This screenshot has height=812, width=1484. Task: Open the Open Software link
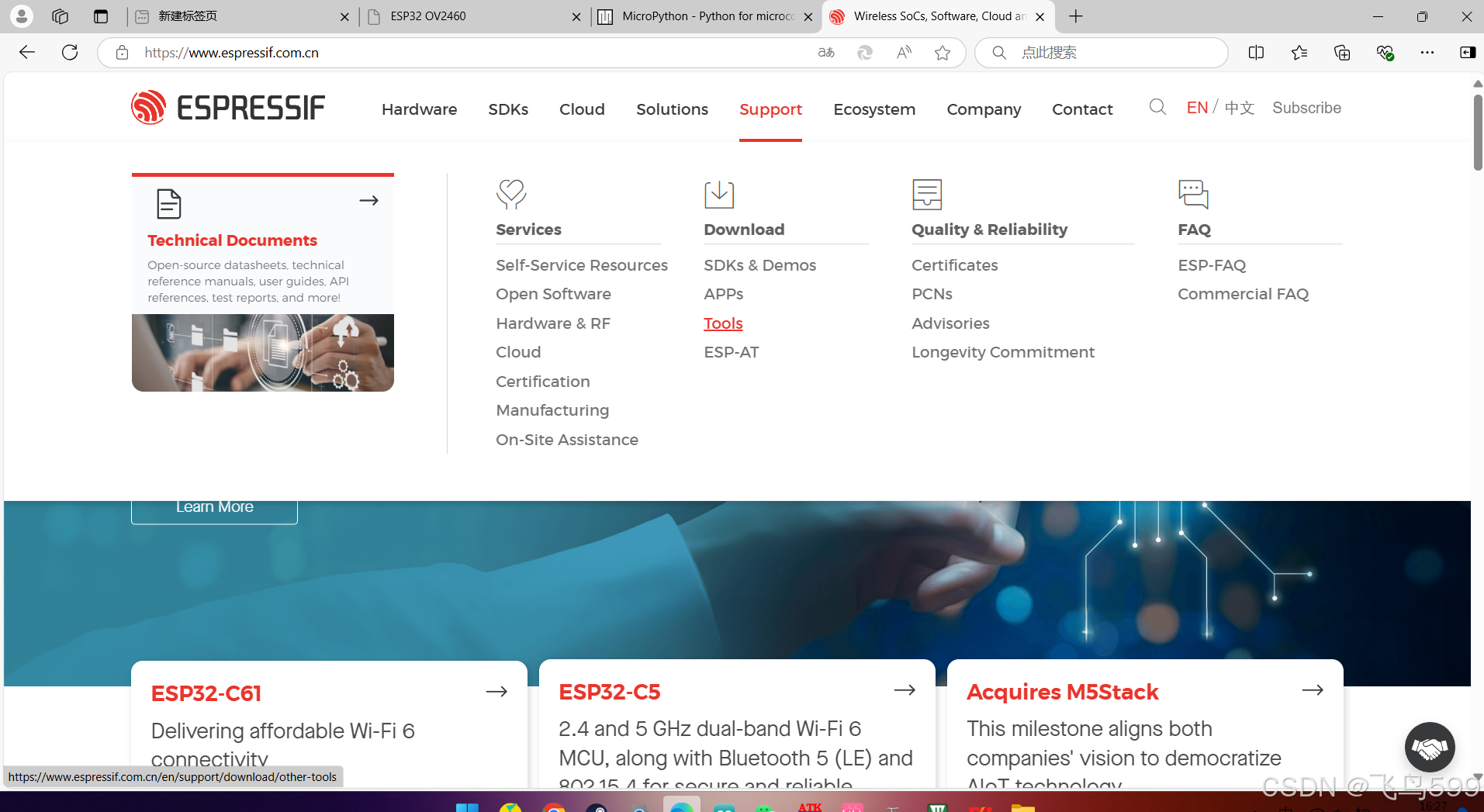click(x=553, y=294)
